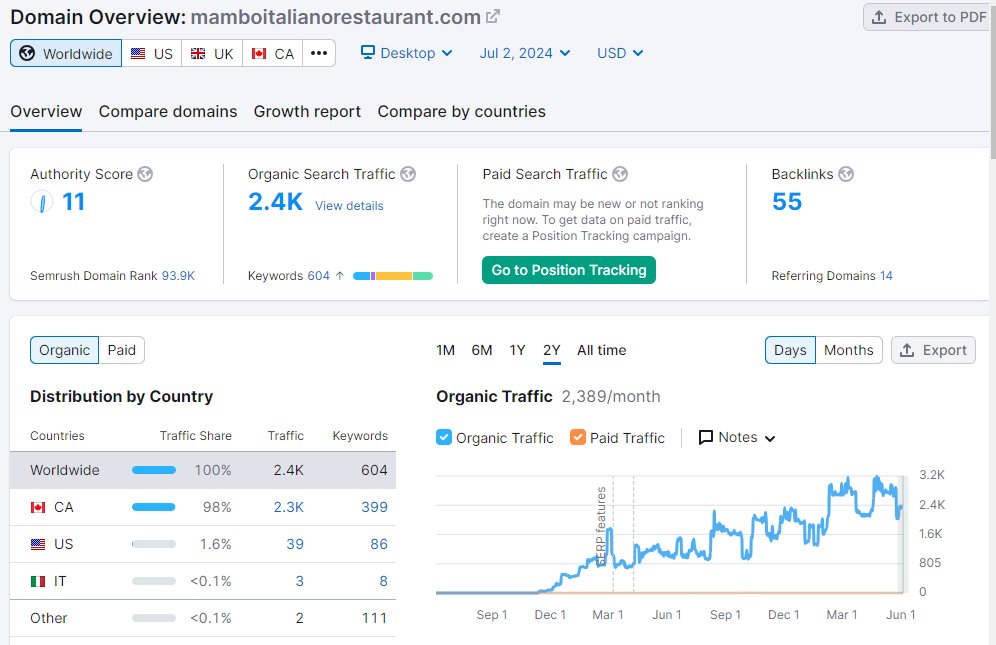Screen dimensions: 996x645
Task: Open the Overview tab
Action: (46, 112)
